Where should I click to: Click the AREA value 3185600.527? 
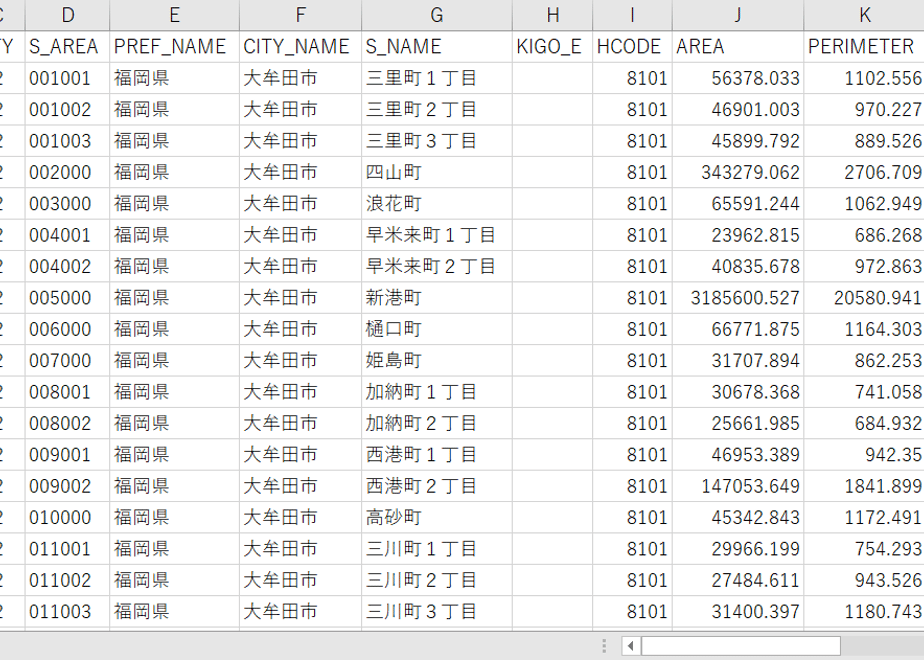tap(738, 298)
